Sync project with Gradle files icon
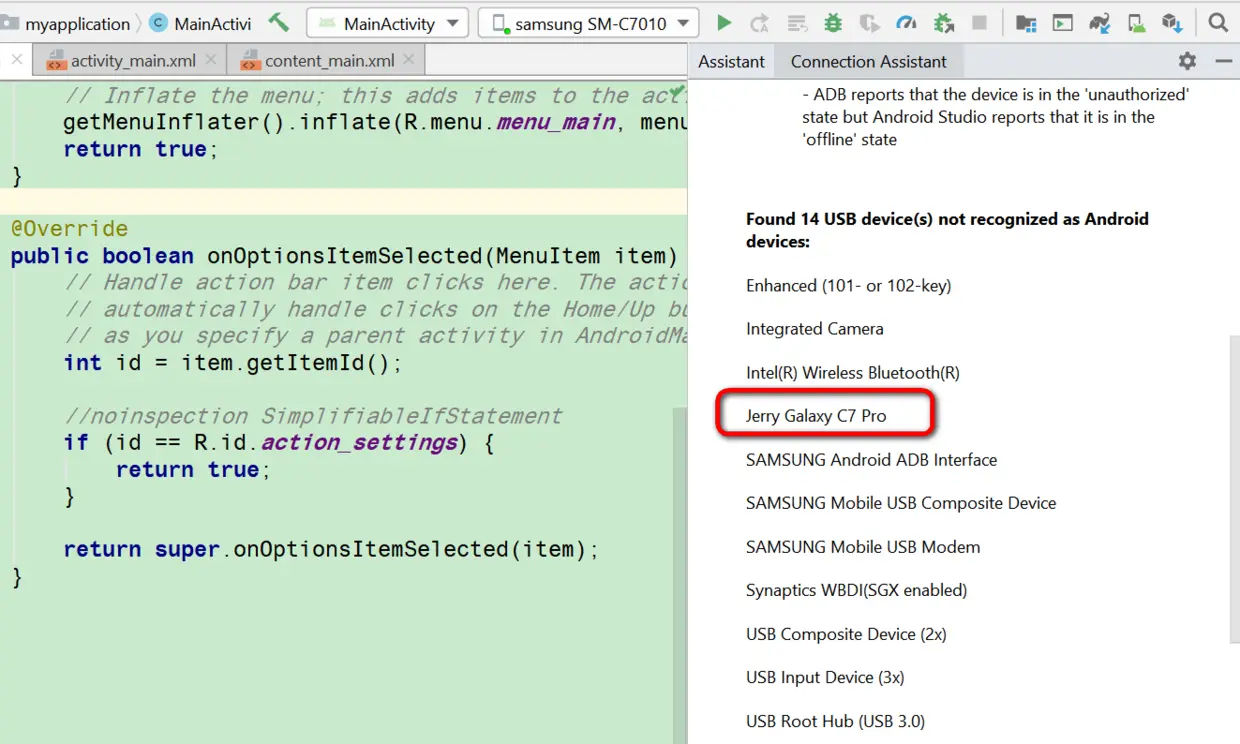The width and height of the screenshot is (1240, 744). (1099, 22)
